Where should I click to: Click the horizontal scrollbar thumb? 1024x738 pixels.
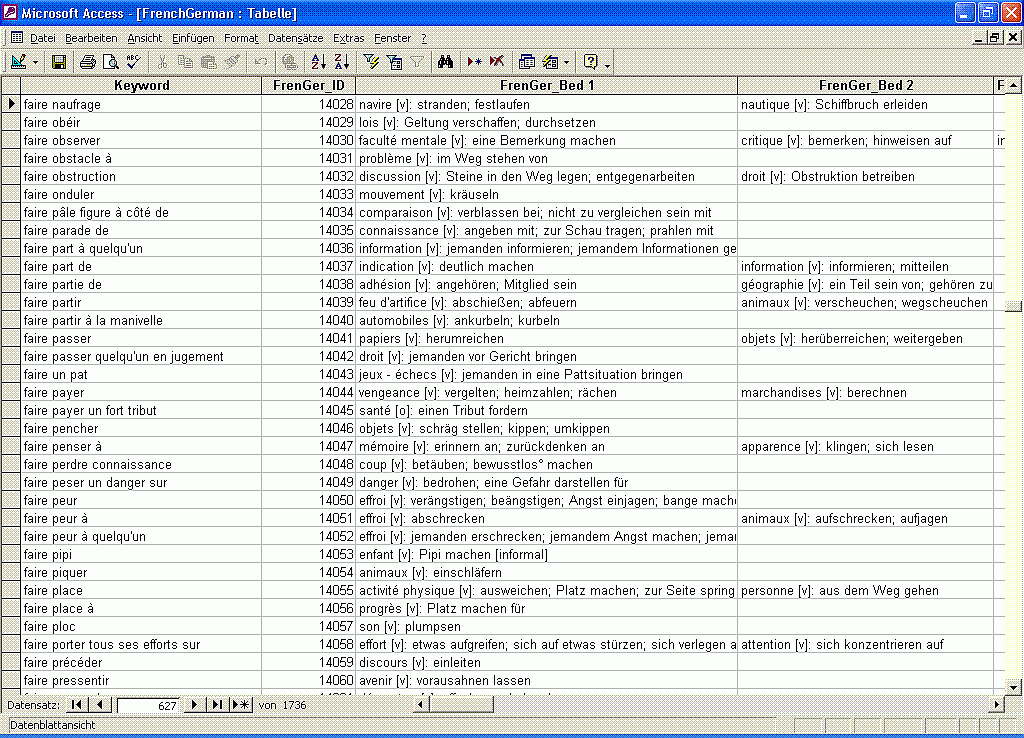coord(461,705)
